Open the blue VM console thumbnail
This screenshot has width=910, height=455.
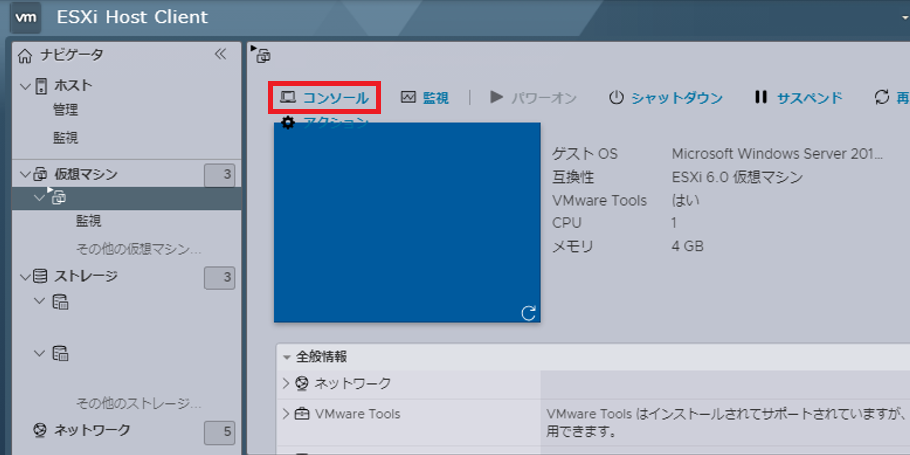(x=407, y=222)
